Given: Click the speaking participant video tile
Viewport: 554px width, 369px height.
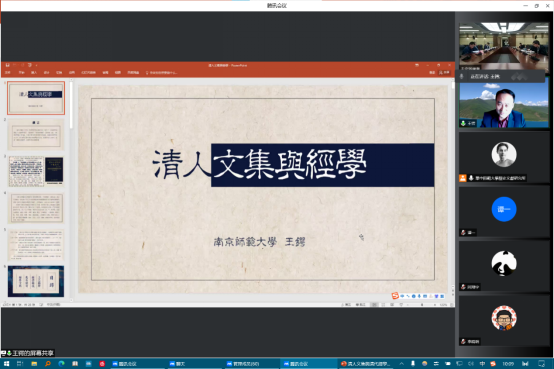Looking at the screenshot, I should [503, 104].
